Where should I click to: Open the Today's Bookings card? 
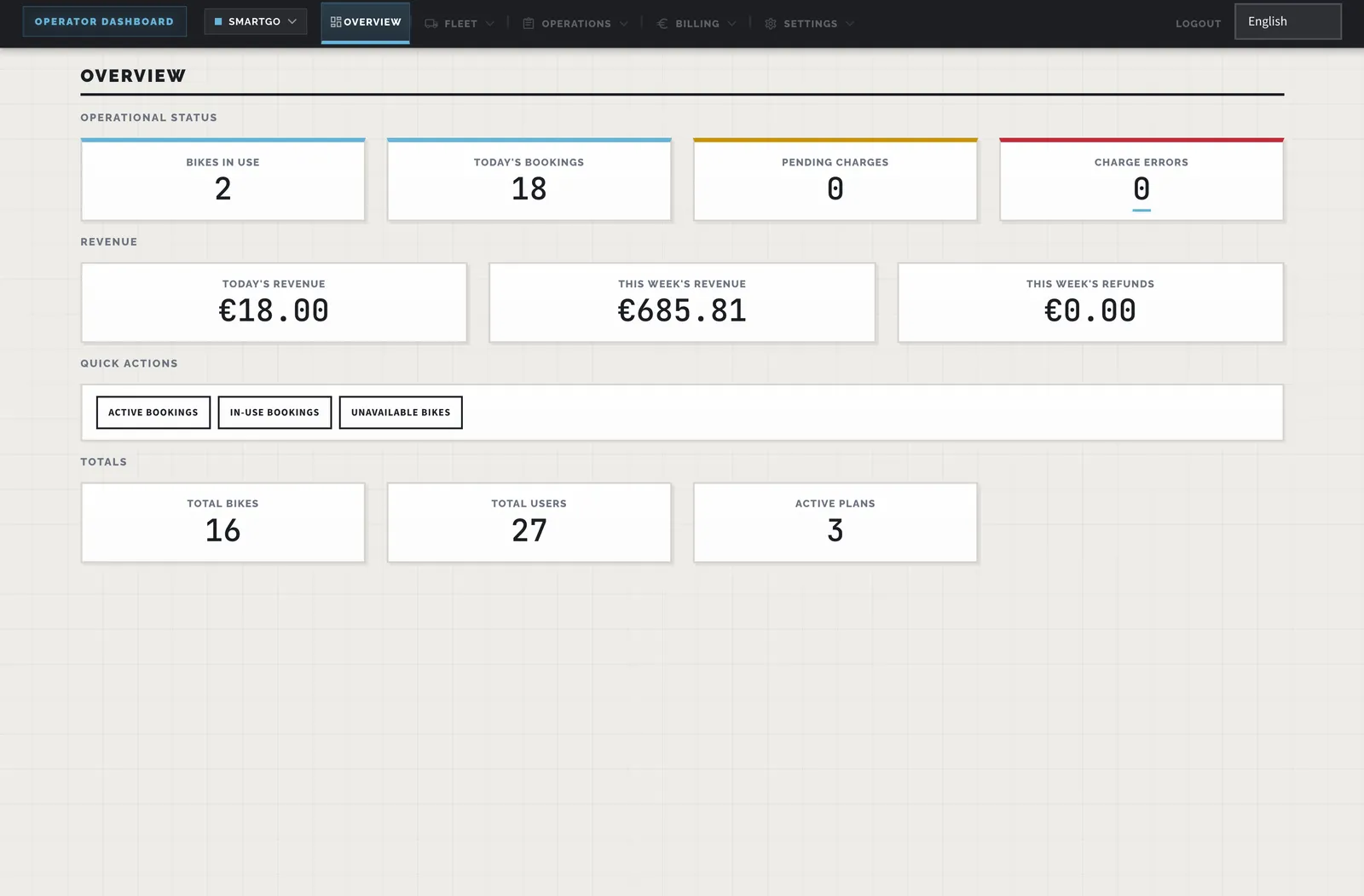[529, 180]
